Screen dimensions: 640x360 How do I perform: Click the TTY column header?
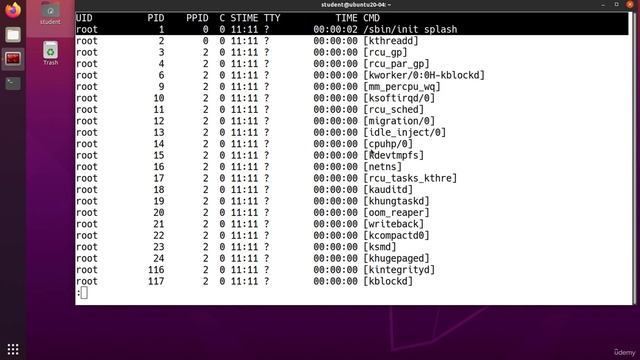pos(272,18)
